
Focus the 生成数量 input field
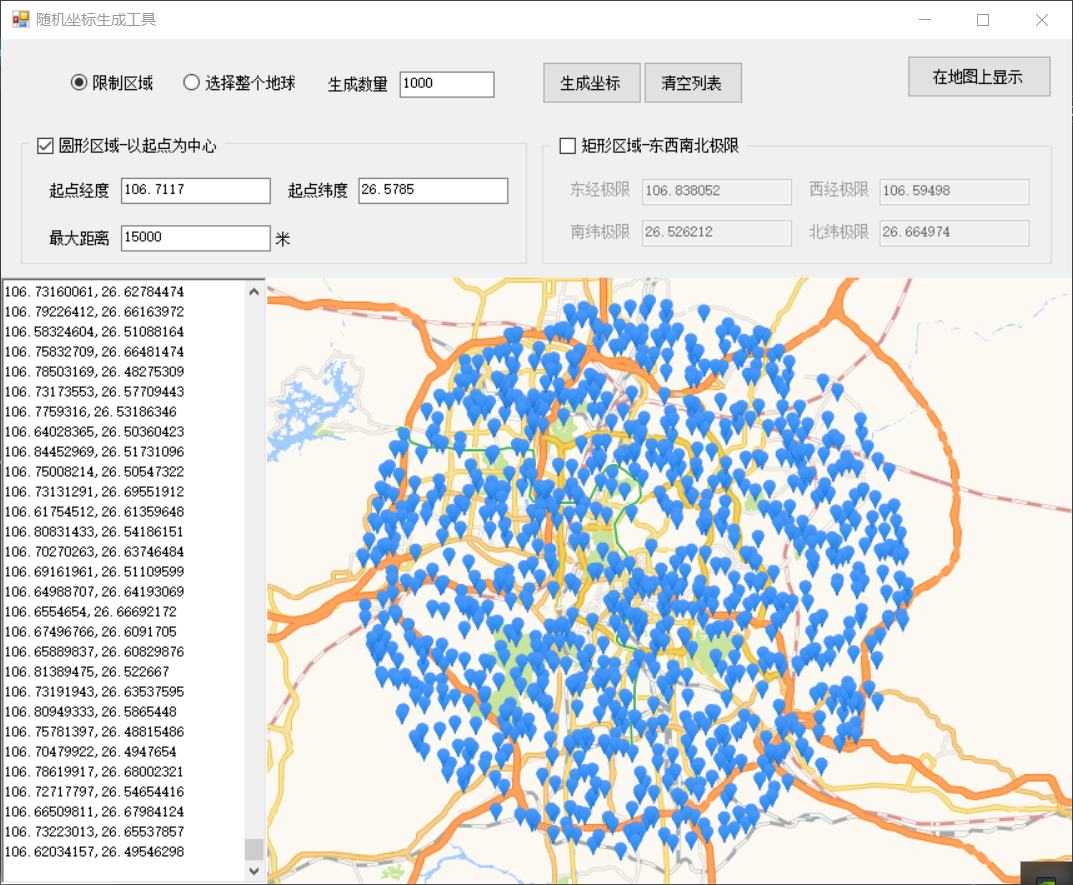coord(446,84)
